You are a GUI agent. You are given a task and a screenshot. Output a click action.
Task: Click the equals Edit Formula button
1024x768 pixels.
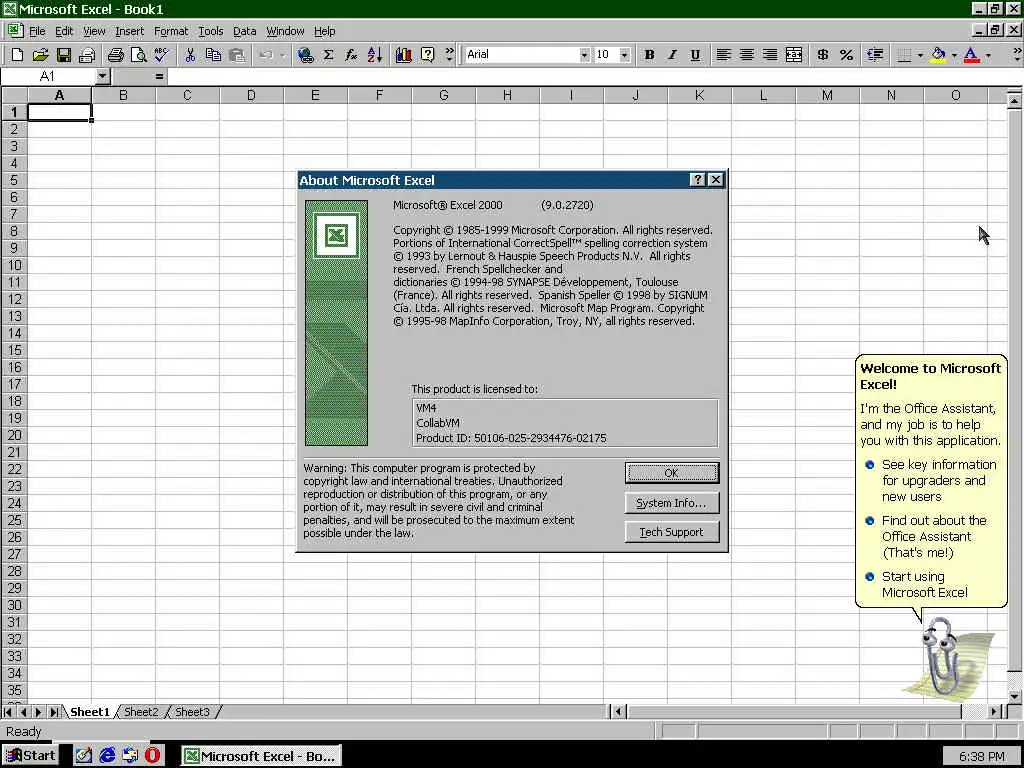tap(159, 76)
